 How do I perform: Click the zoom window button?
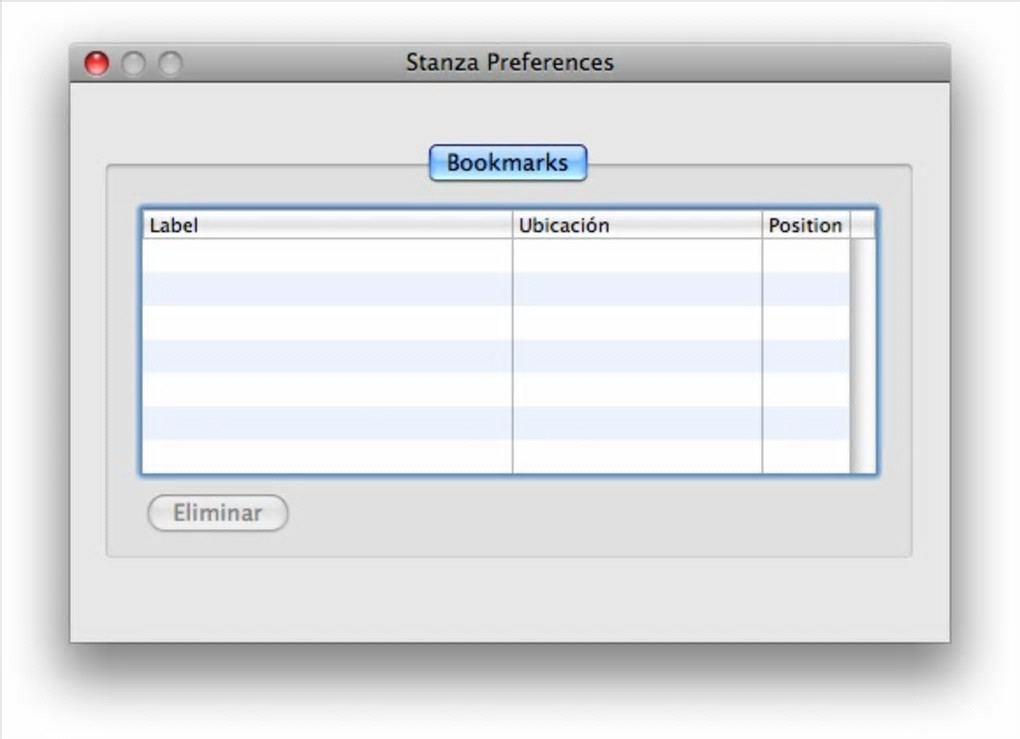[x=171, y=63]
